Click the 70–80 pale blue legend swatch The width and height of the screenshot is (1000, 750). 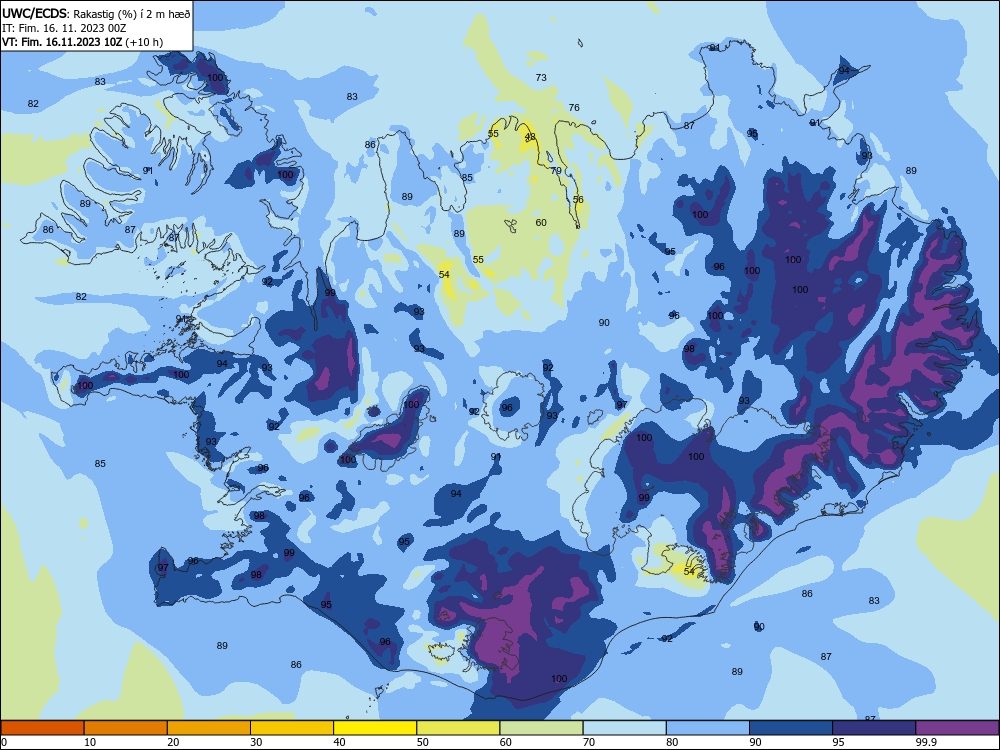click(624, 728)
